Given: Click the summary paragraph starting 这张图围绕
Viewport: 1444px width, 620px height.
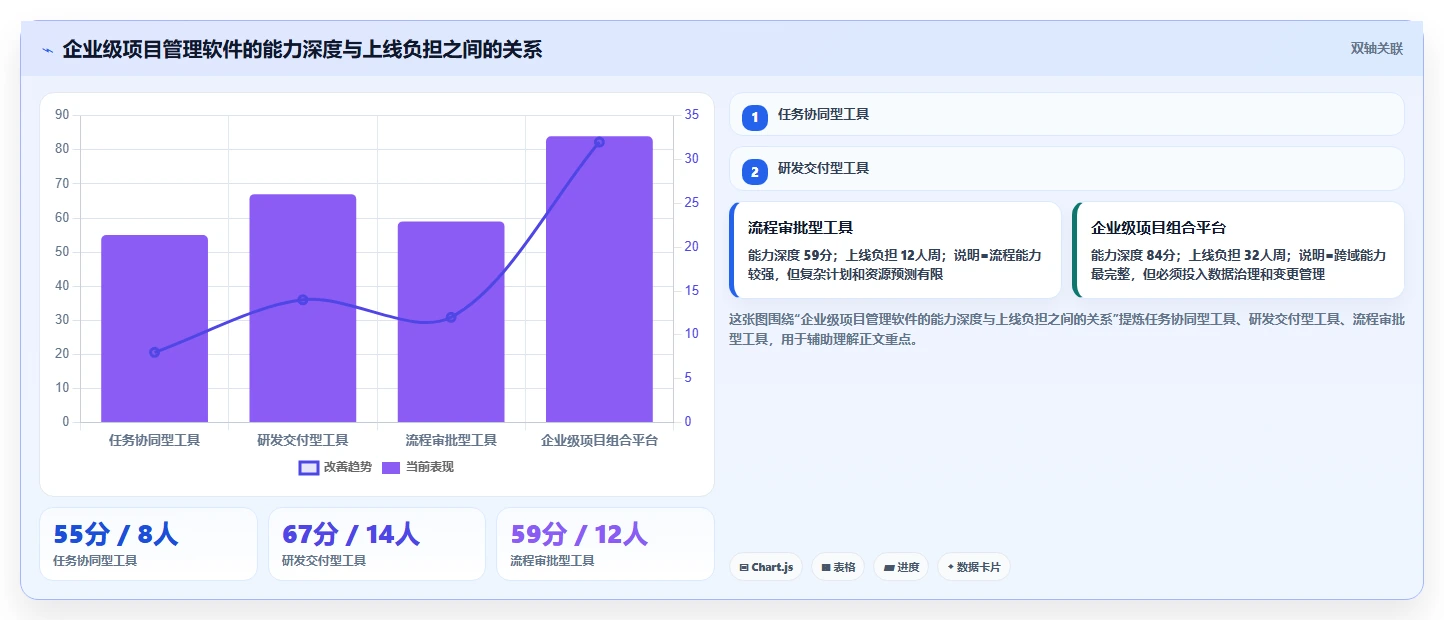Looking at the screenshot, I should pyautogui.click(x=1067, y=329).
